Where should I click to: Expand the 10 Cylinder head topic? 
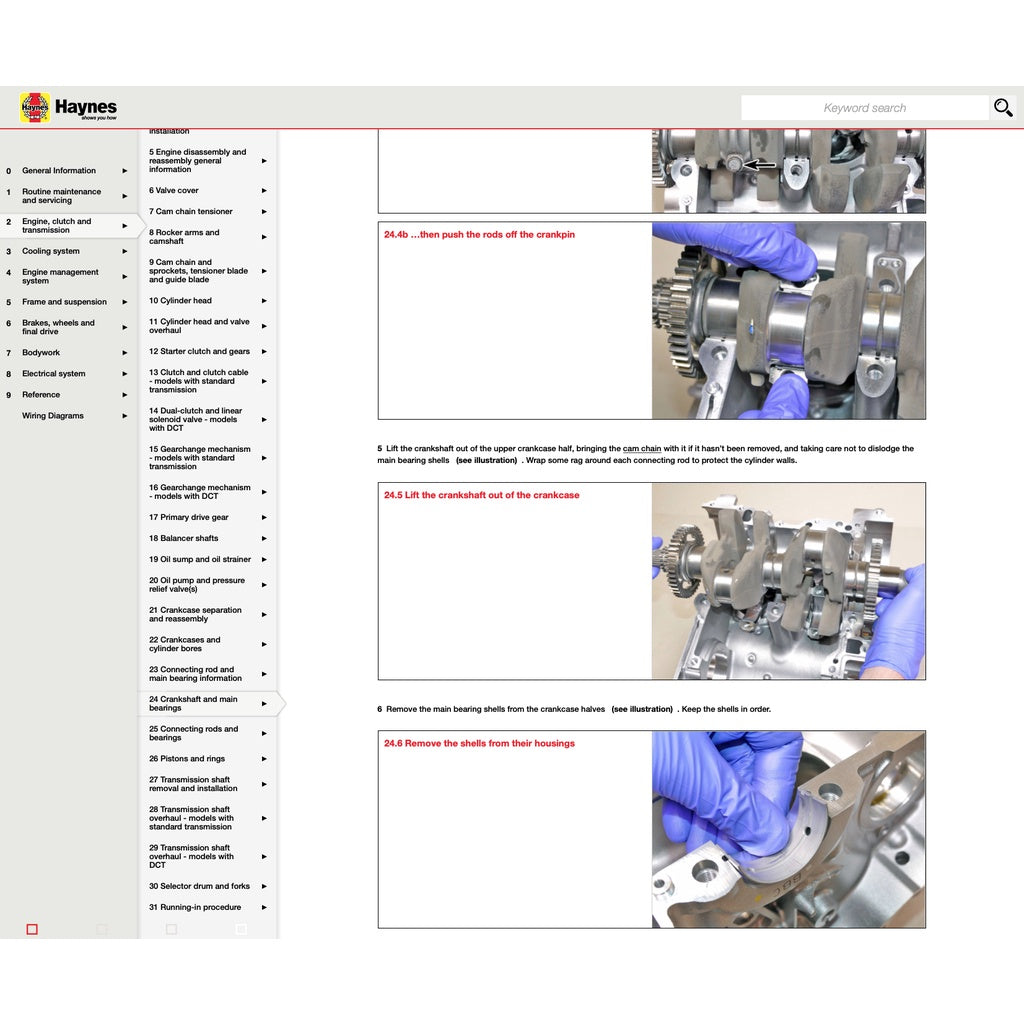click(x=263, y=300)
